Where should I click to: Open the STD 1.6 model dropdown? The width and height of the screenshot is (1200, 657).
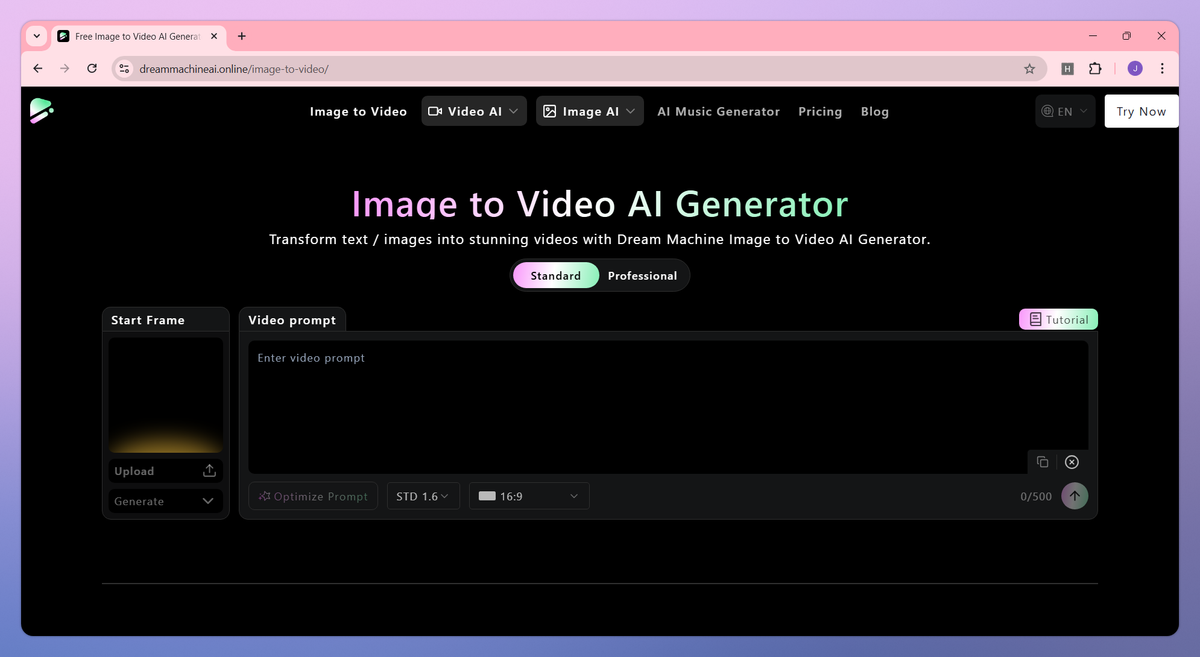pyautogui.click(x=423, y=496)
